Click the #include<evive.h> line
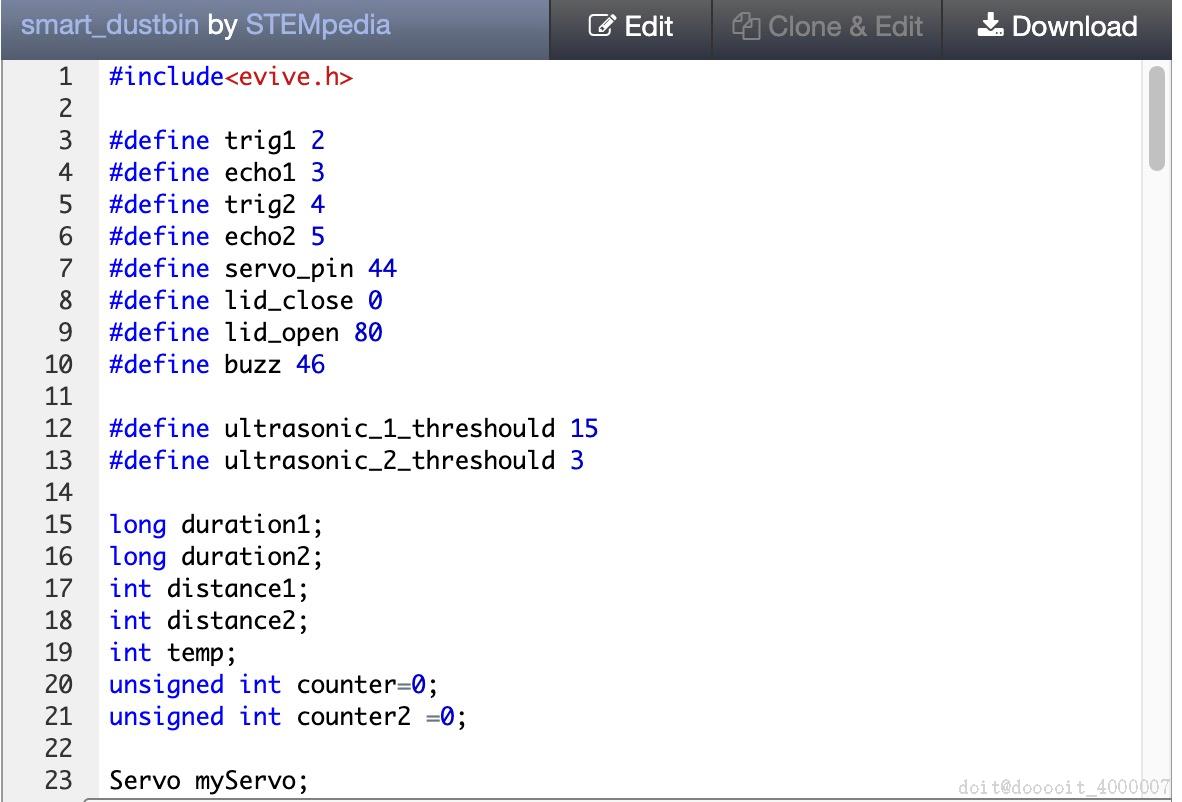Viewport: 1182px width, 802px height. [231, 77]
